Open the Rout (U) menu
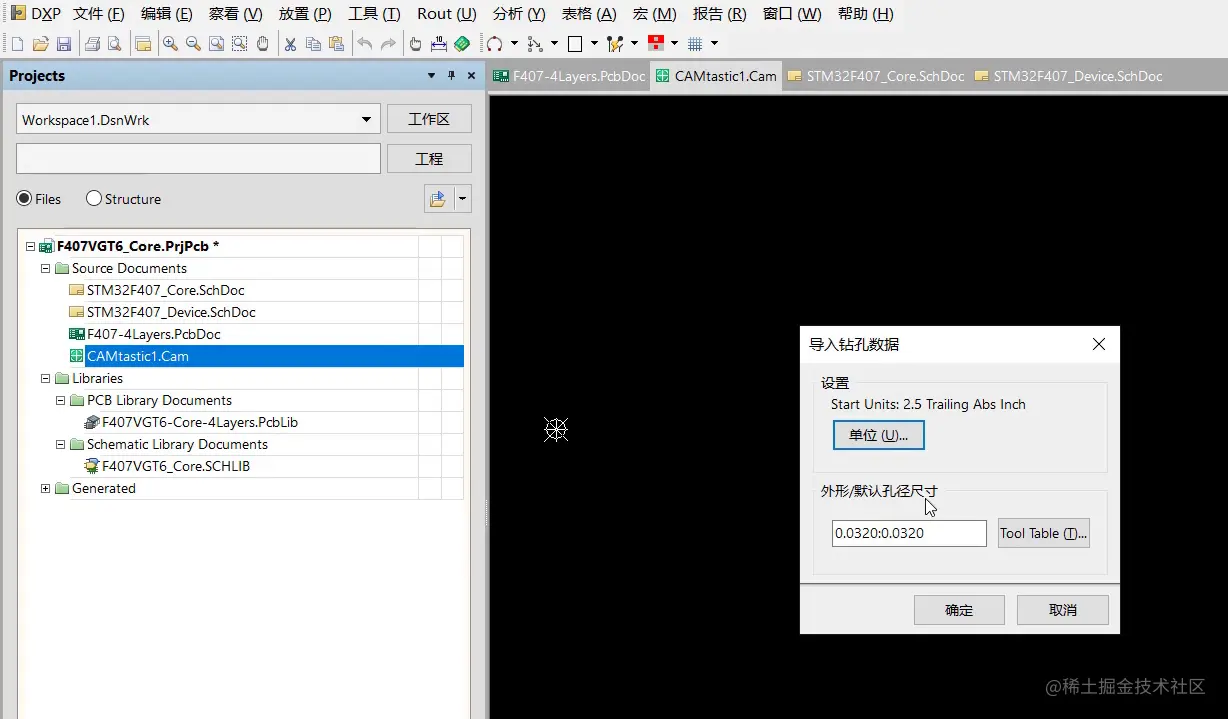 coord(447,14)
